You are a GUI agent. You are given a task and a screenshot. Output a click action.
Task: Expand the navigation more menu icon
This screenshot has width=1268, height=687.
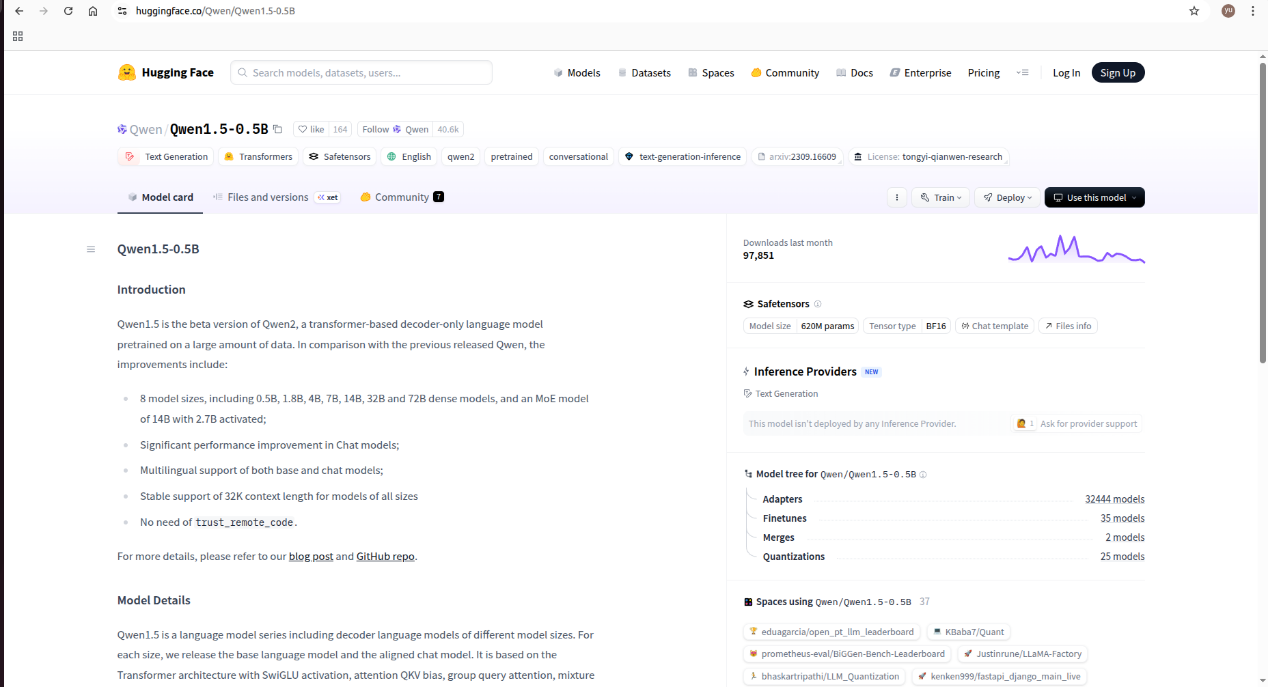pos(1022,73)
